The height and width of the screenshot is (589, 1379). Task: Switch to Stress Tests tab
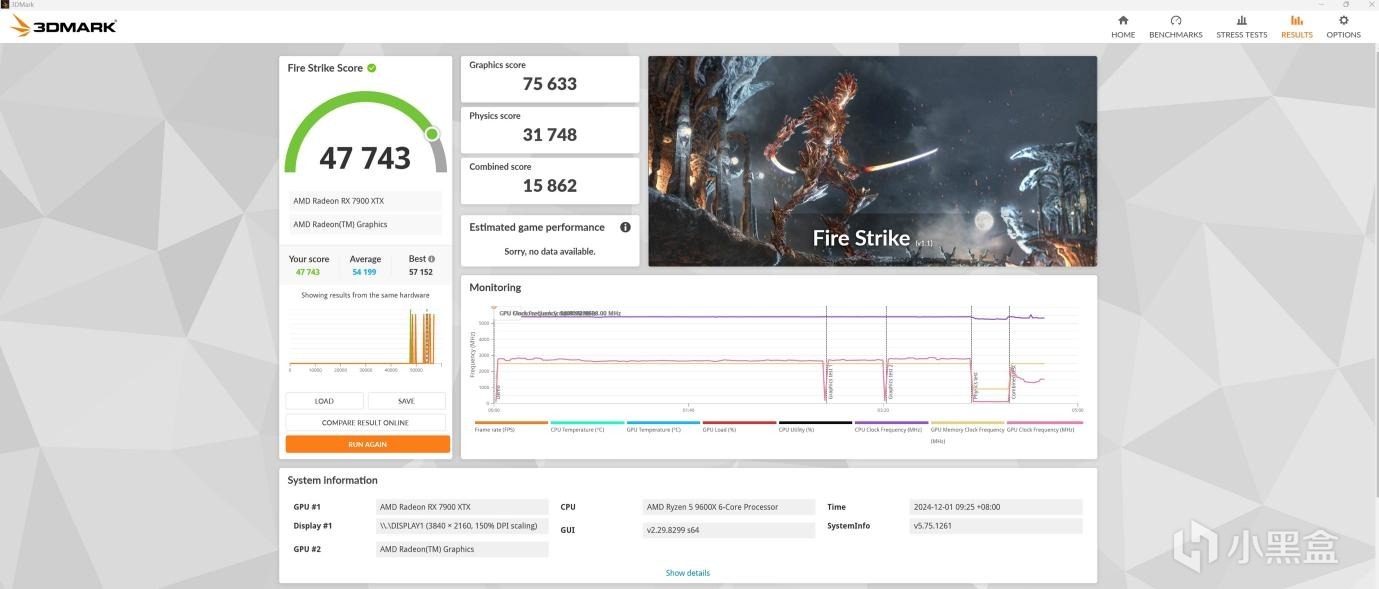pyautogui.click(x=1241, y=26)
